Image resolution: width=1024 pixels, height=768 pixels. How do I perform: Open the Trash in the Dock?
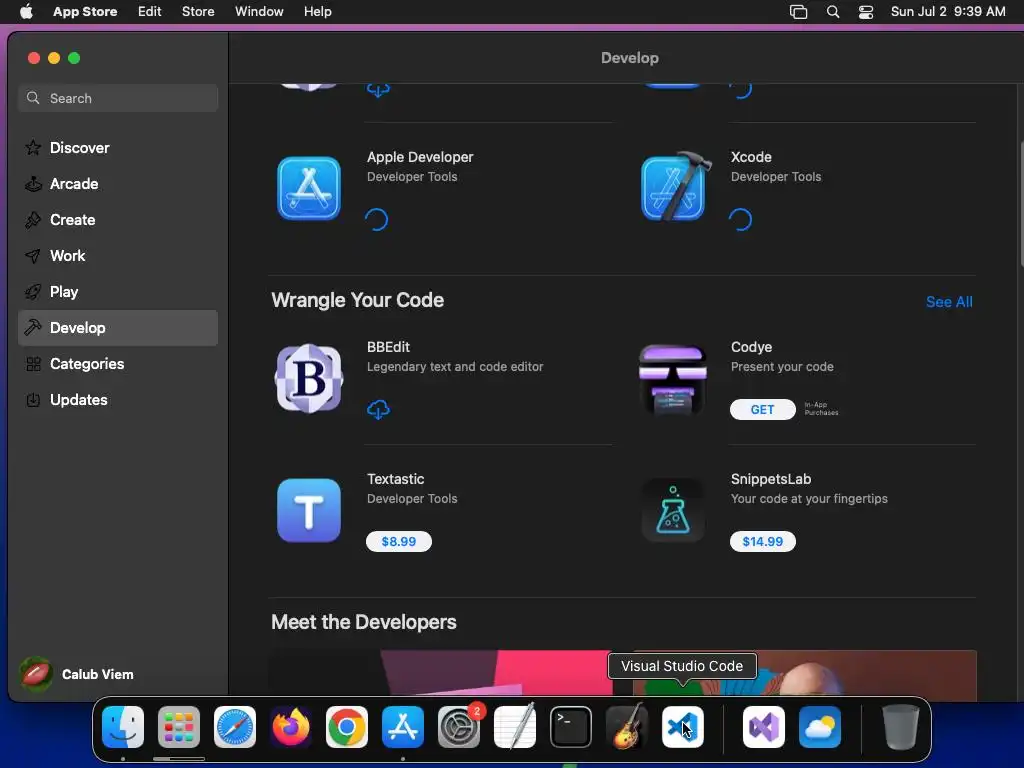coord(901,727)
